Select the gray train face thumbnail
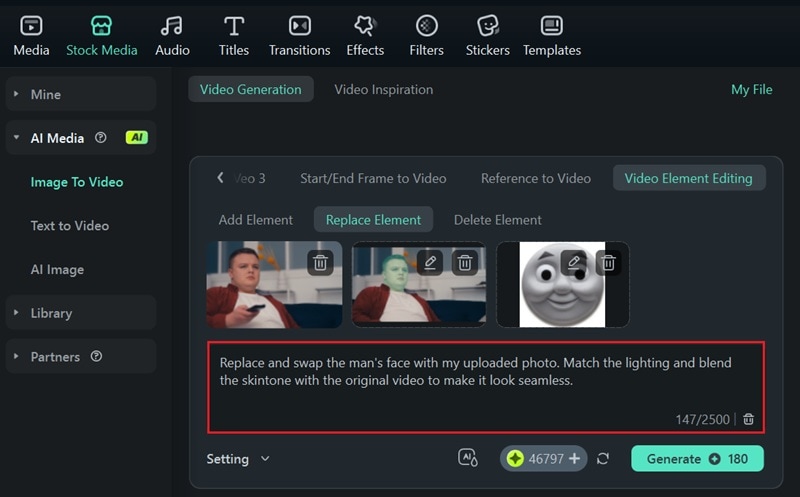Screen dimensions: 800x497 [562, 284]
